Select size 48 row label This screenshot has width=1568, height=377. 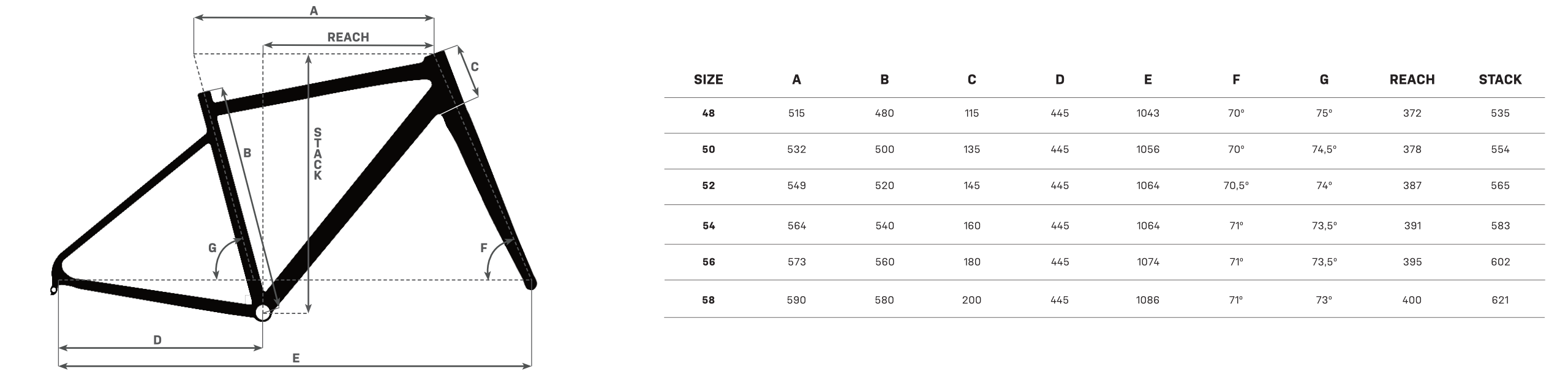click(708, 113)
